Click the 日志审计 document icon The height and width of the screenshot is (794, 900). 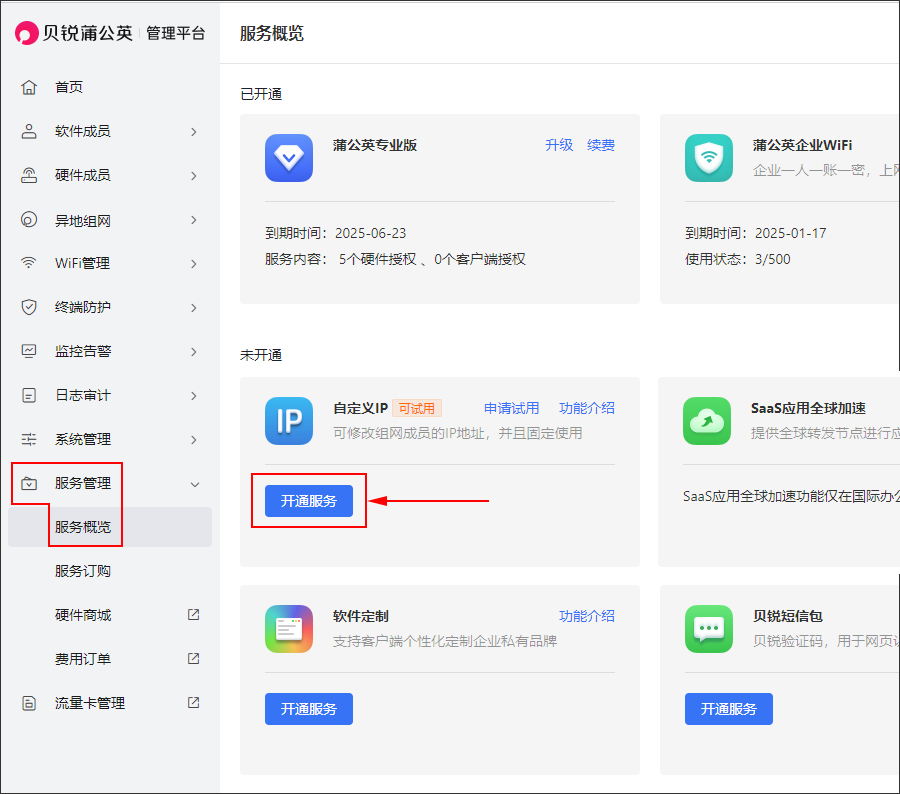29,395
